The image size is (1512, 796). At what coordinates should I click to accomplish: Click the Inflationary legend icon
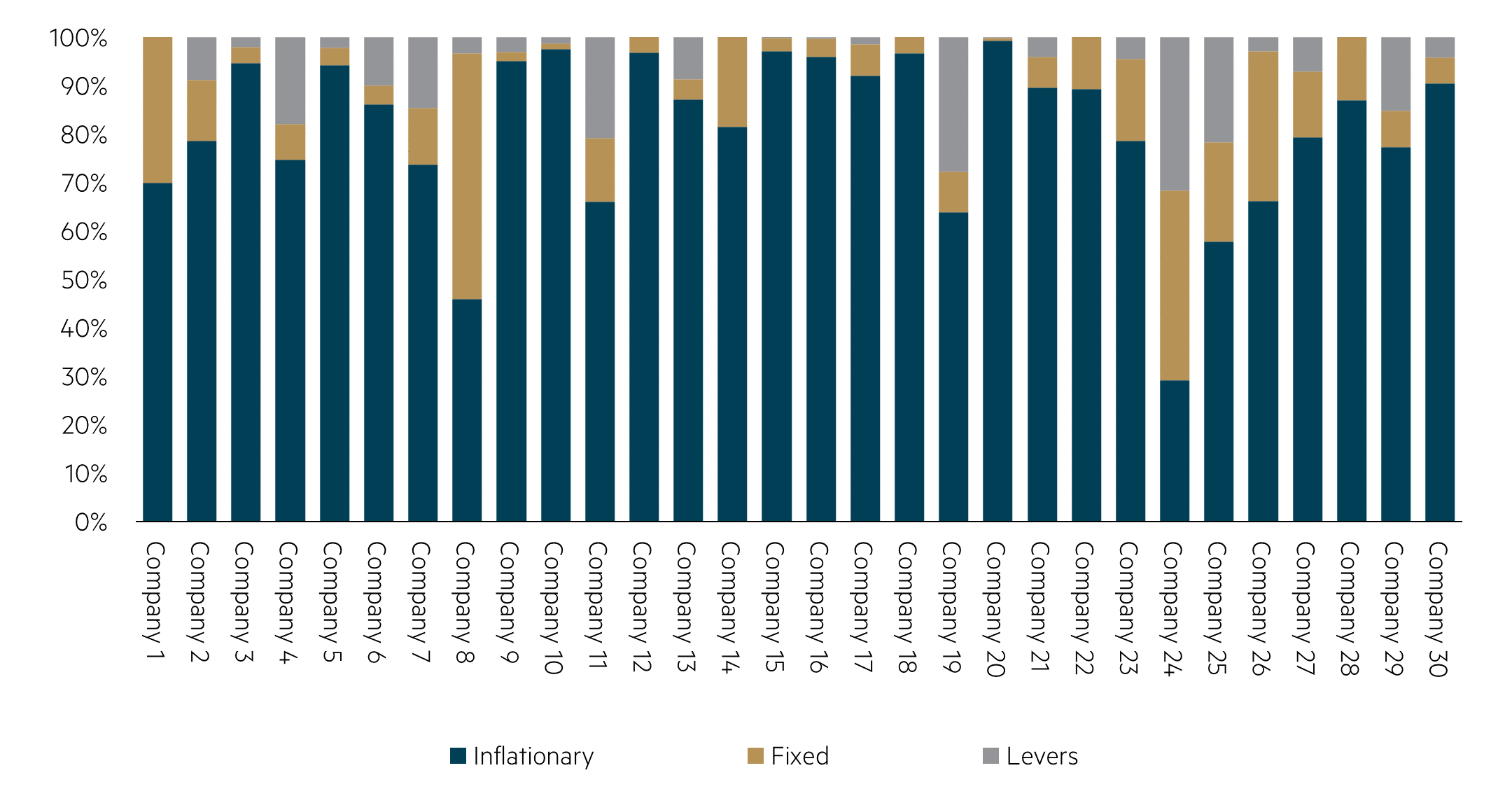[460, 754]
